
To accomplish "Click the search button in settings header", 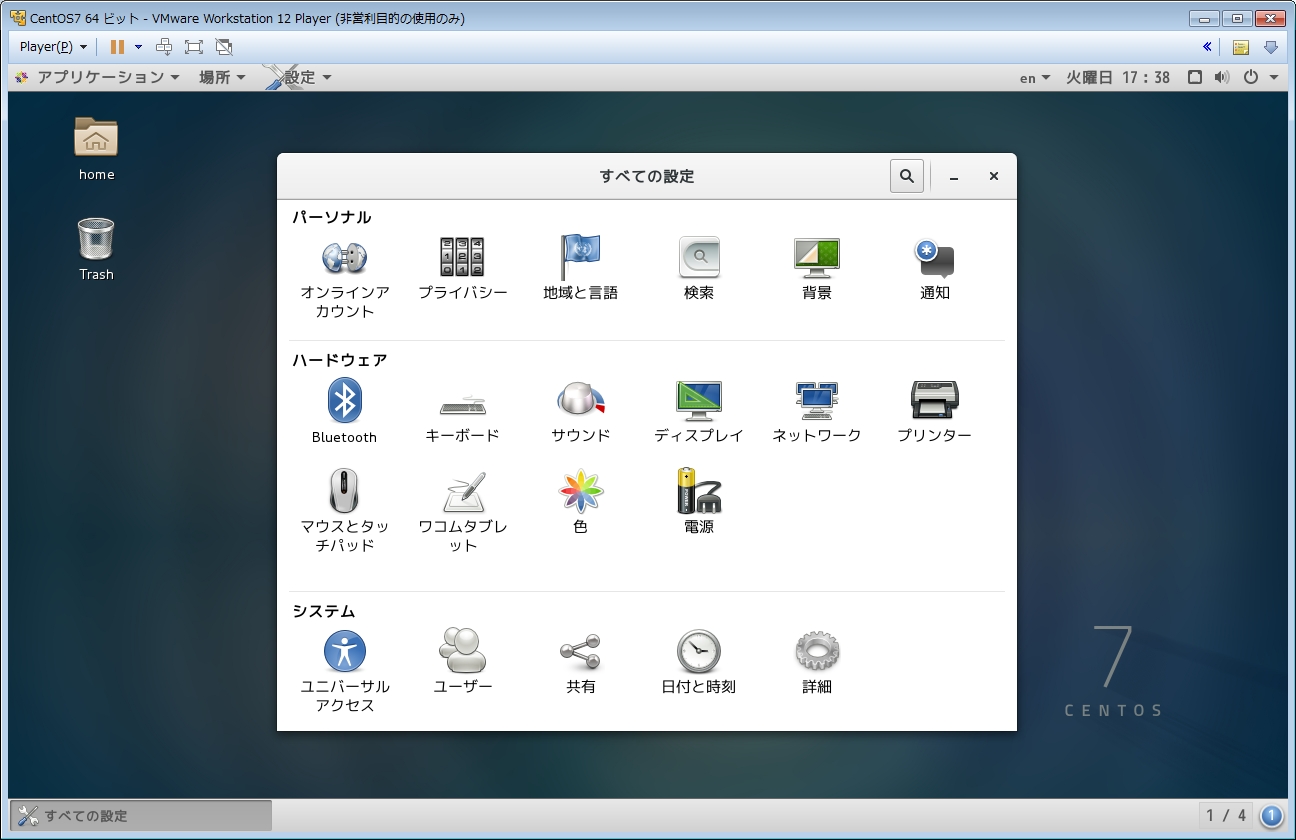I will pos(906,176).
